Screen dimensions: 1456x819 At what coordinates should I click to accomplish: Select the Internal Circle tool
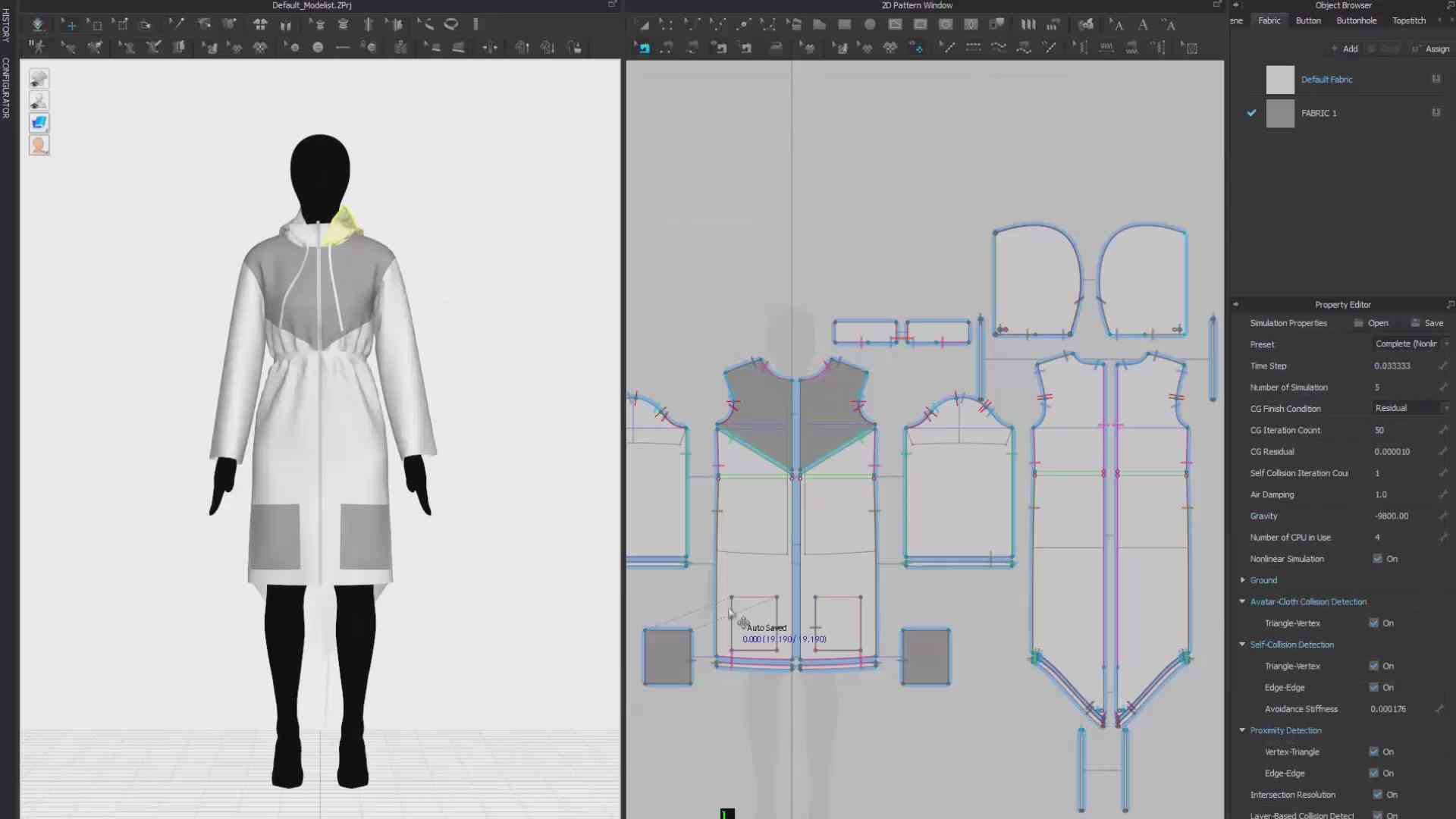pyautogui.click(x=946, y=24)
